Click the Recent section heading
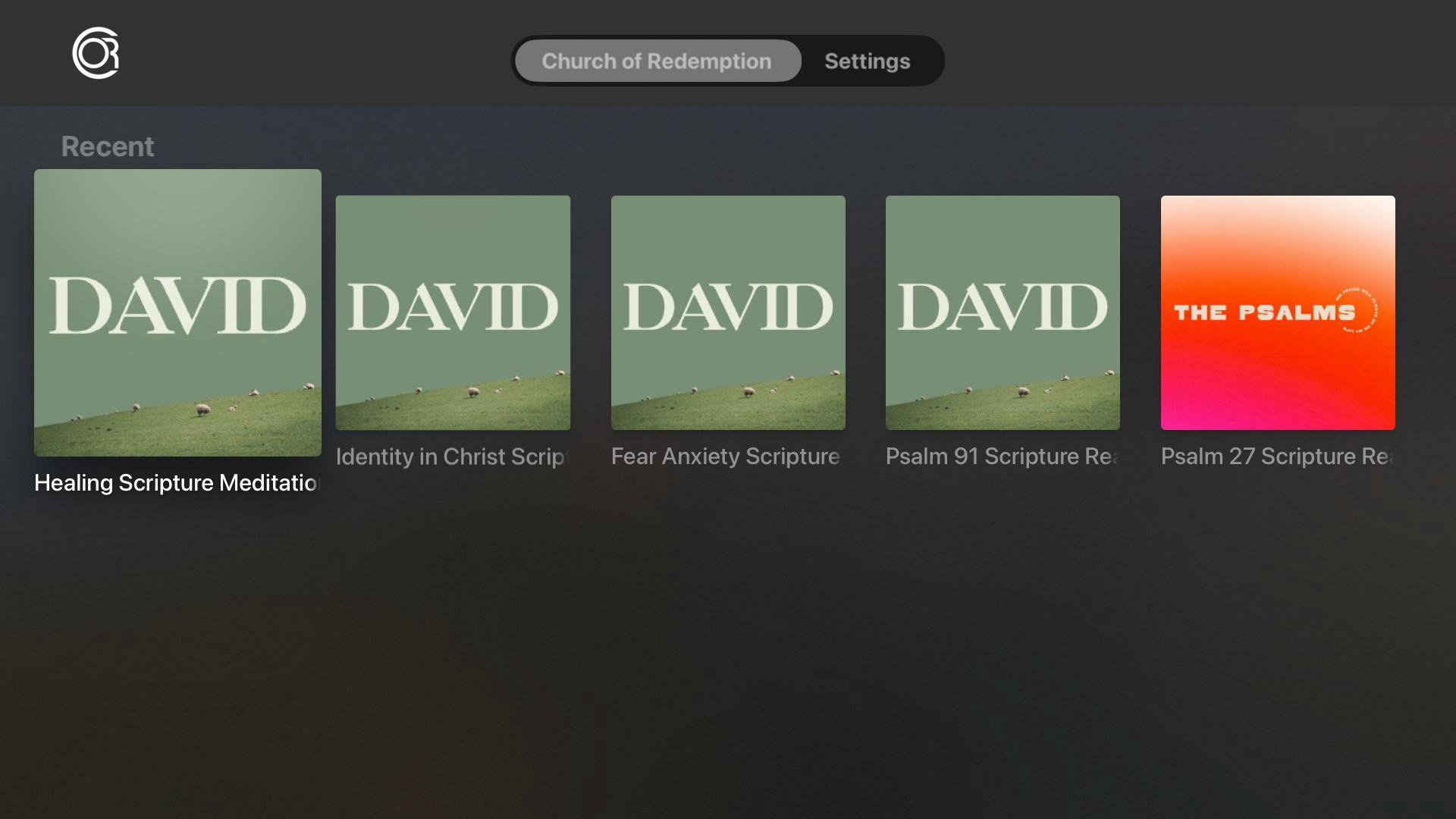 pos(108,146)
